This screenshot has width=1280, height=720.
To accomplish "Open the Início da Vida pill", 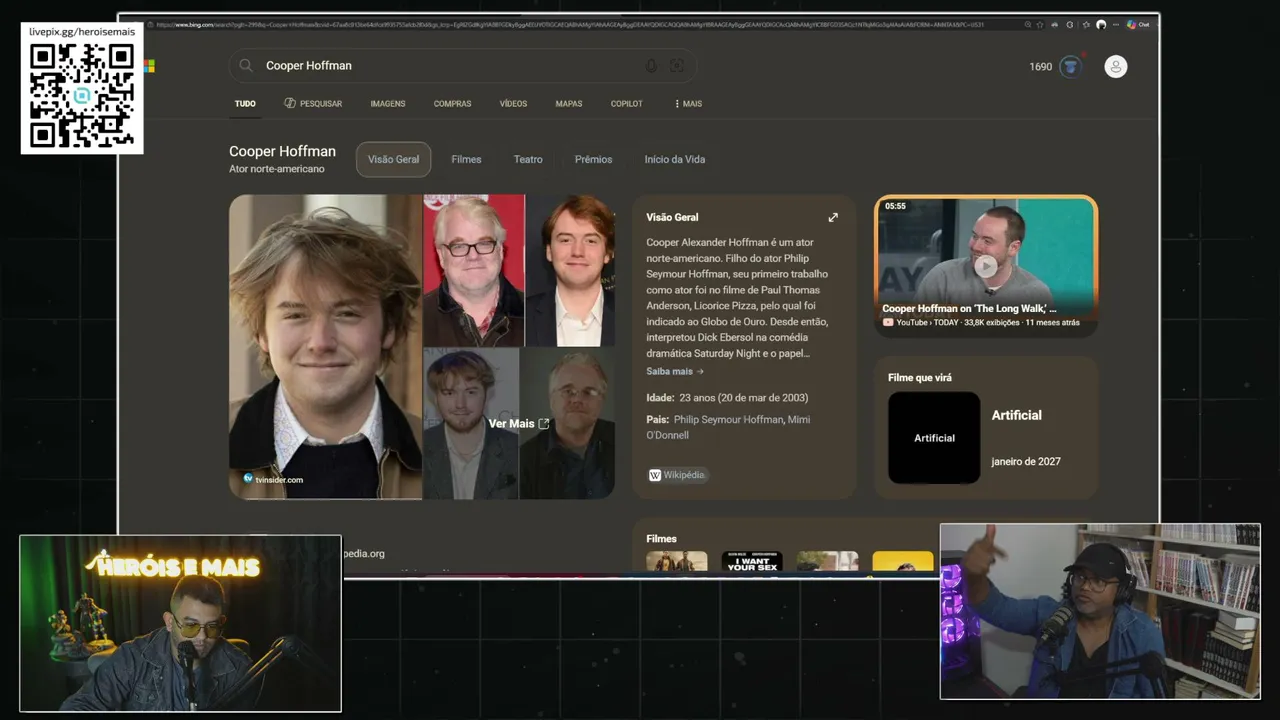I will 674,159.
